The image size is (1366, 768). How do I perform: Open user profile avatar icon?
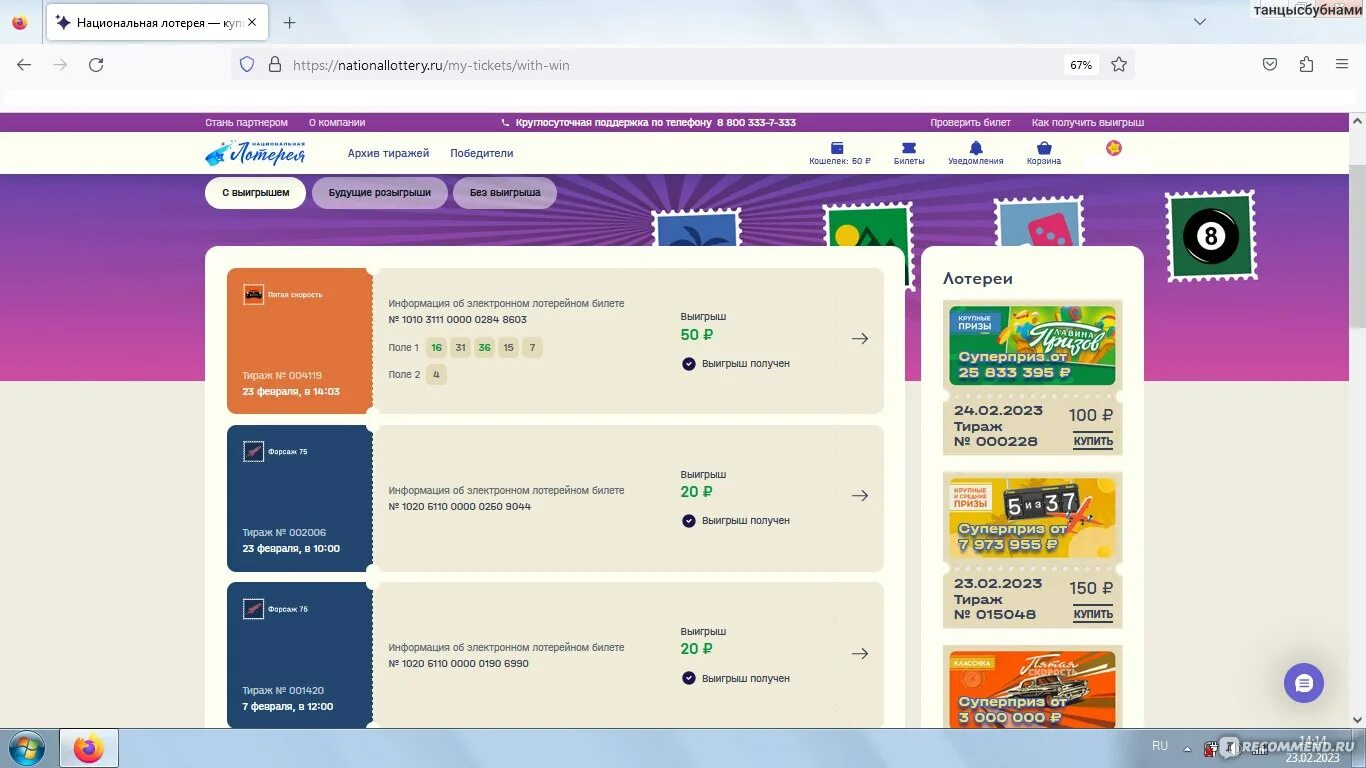[x=1114, y=148]
